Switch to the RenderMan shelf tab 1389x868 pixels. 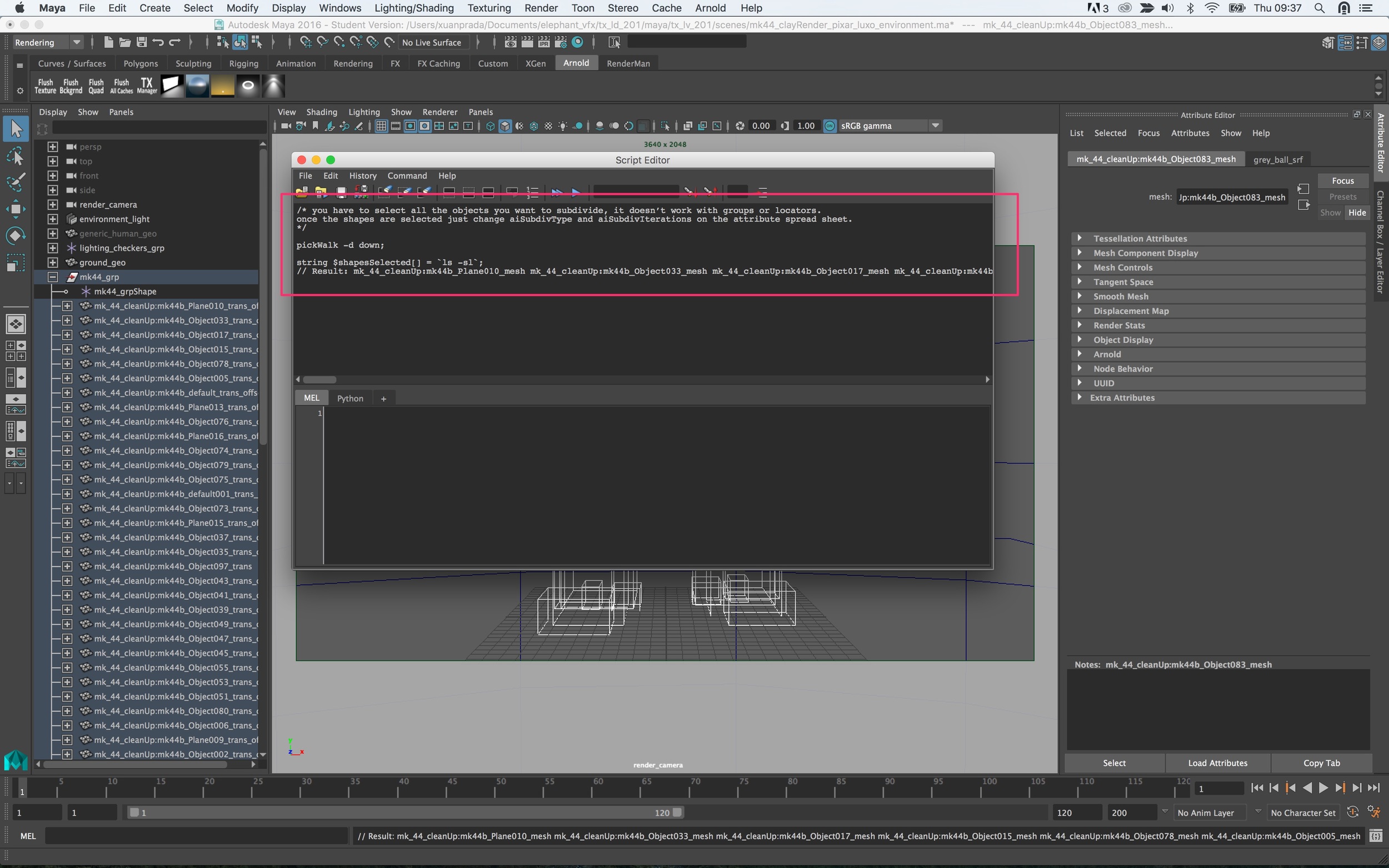tap(628, 63)
